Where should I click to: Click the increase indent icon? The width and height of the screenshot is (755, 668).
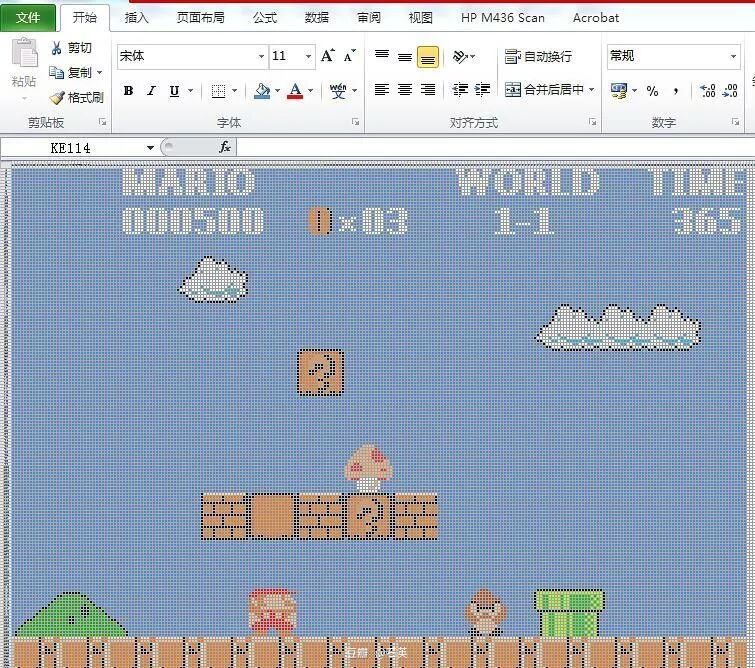[x=482, y=90]
